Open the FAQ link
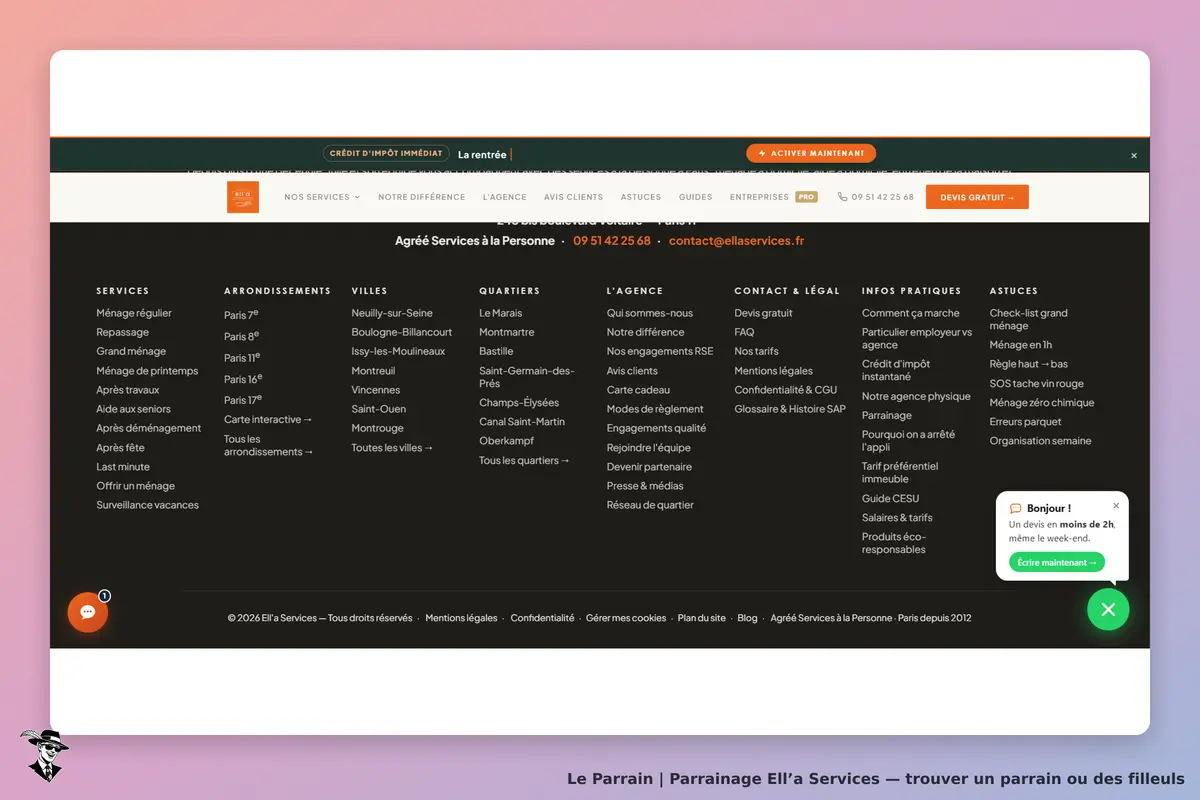Viewport: 1200px width, 800px height. 744,332
